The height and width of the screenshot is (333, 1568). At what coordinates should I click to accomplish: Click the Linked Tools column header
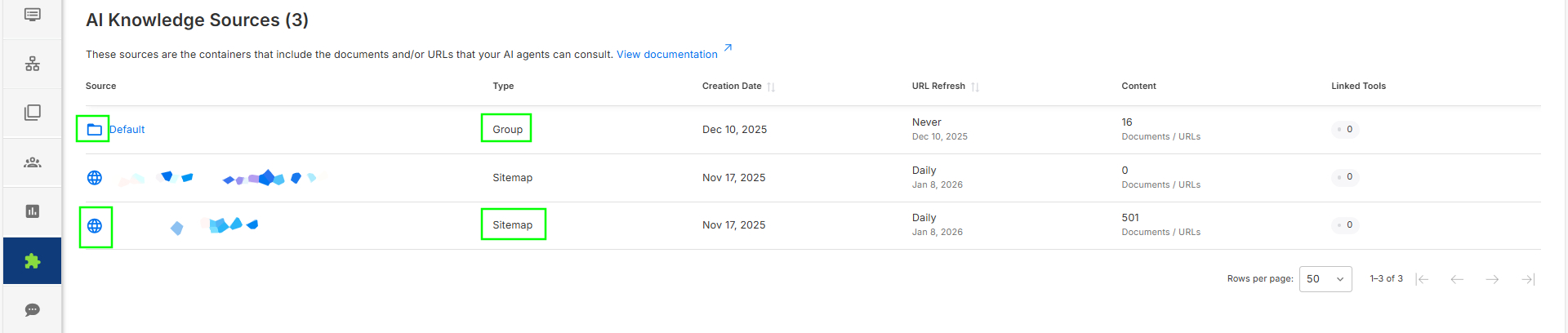pos(1358,86)
